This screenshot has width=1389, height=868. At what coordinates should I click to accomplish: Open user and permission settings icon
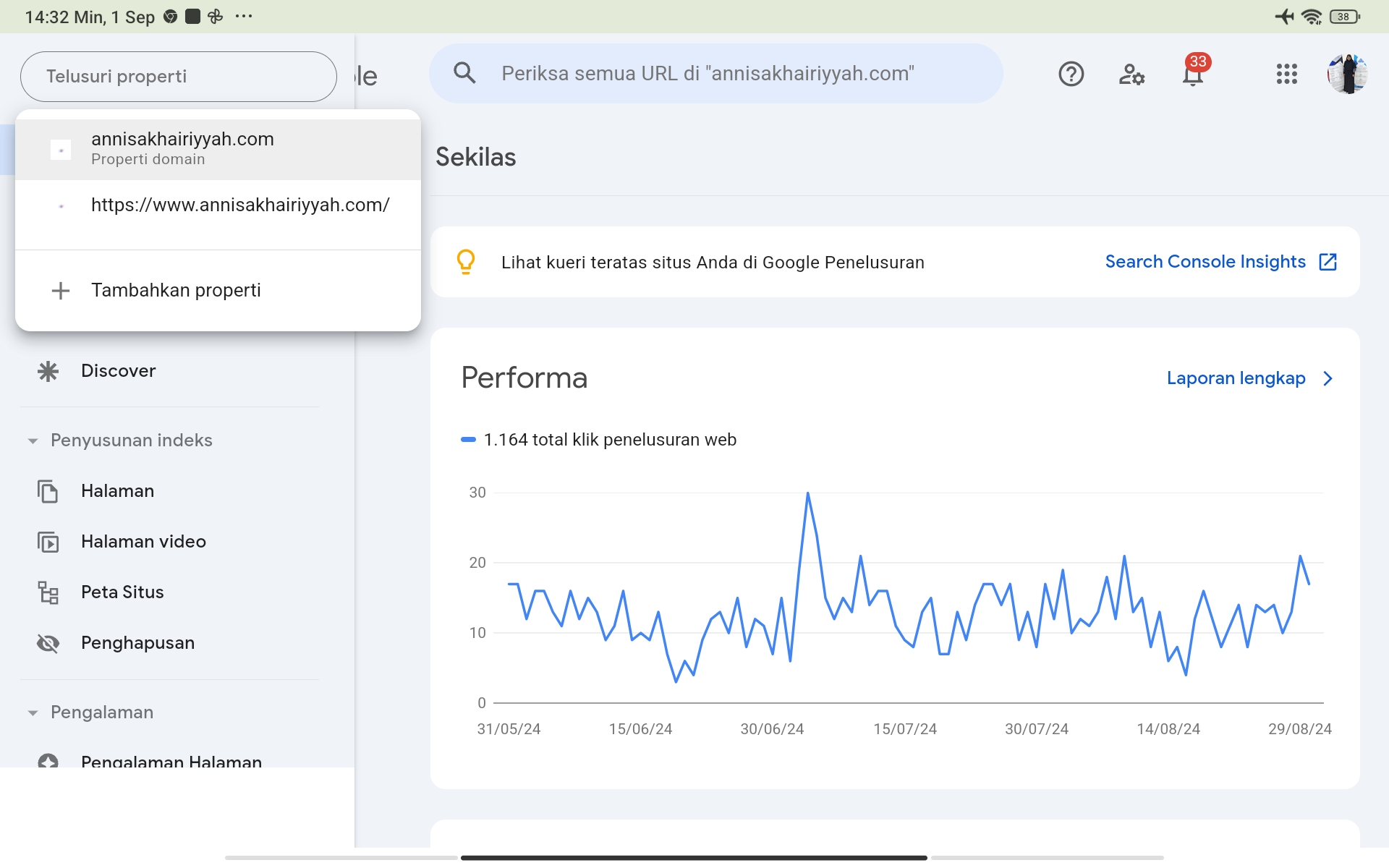[1131, 74]
